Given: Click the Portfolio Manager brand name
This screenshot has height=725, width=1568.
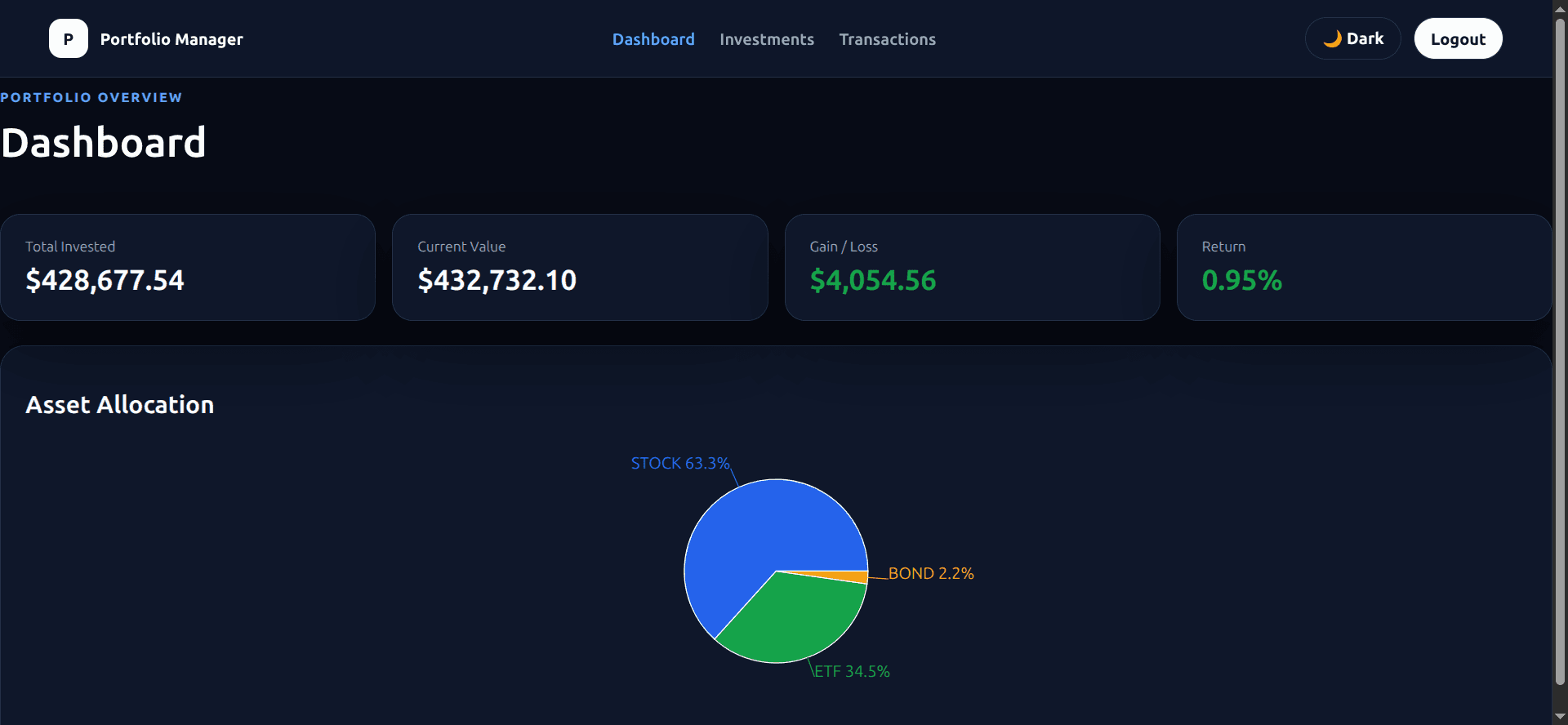Looking at the screenshot, I should click(x=171, y=39).
